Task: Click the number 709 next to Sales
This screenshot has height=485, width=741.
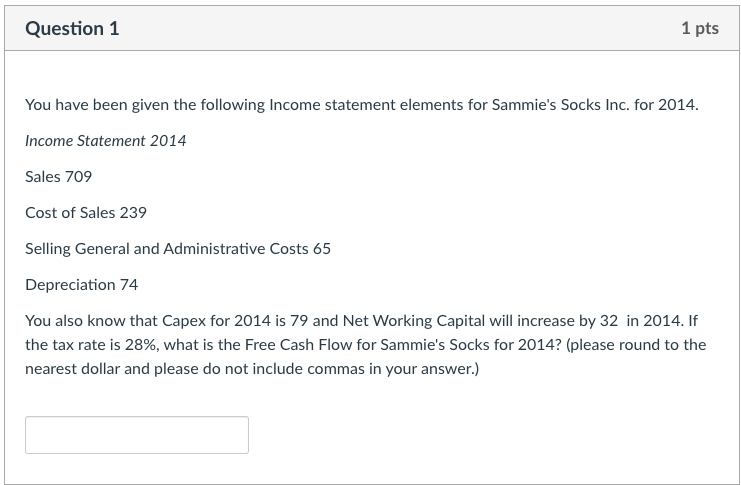Action: click(78, 177)
